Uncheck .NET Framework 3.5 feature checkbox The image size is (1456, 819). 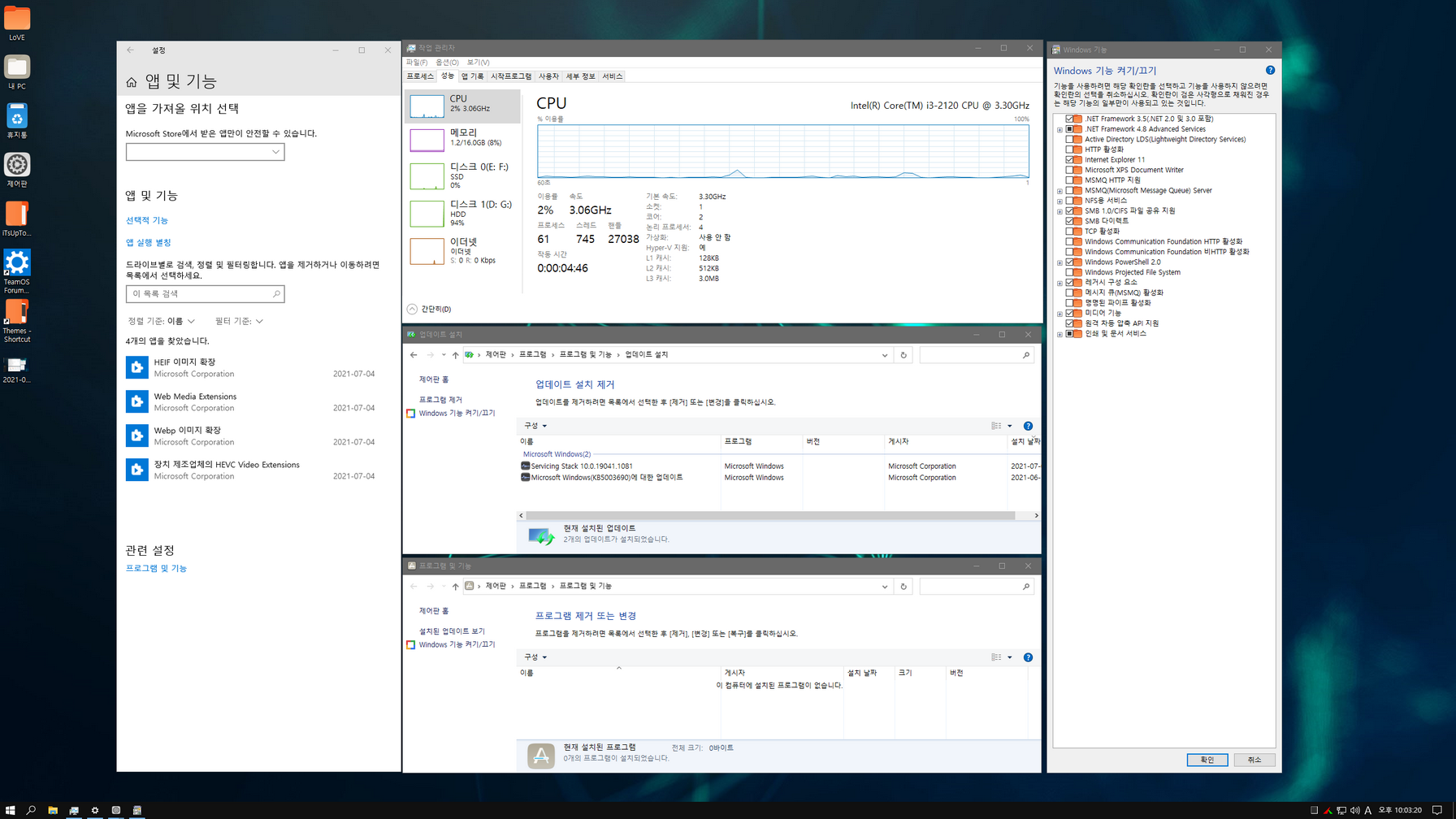click(x=1070, y=119)
